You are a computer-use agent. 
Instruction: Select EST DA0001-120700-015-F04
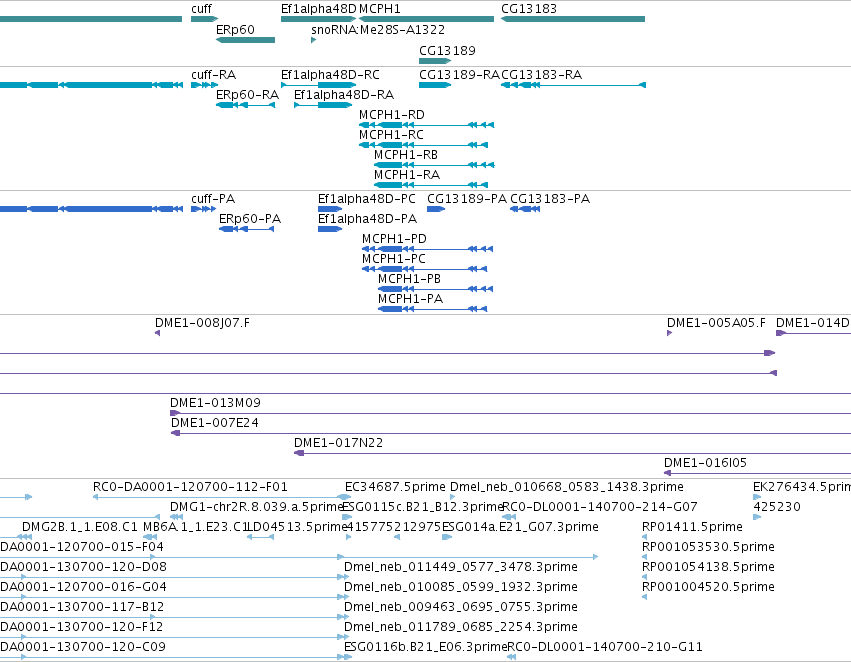[x=81, y=547]
